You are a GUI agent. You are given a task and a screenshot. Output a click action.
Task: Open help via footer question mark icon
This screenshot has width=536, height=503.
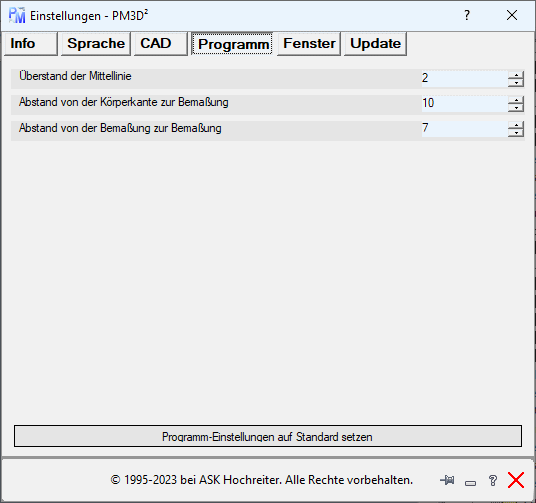pyautogui.click(x=493, y=480)
